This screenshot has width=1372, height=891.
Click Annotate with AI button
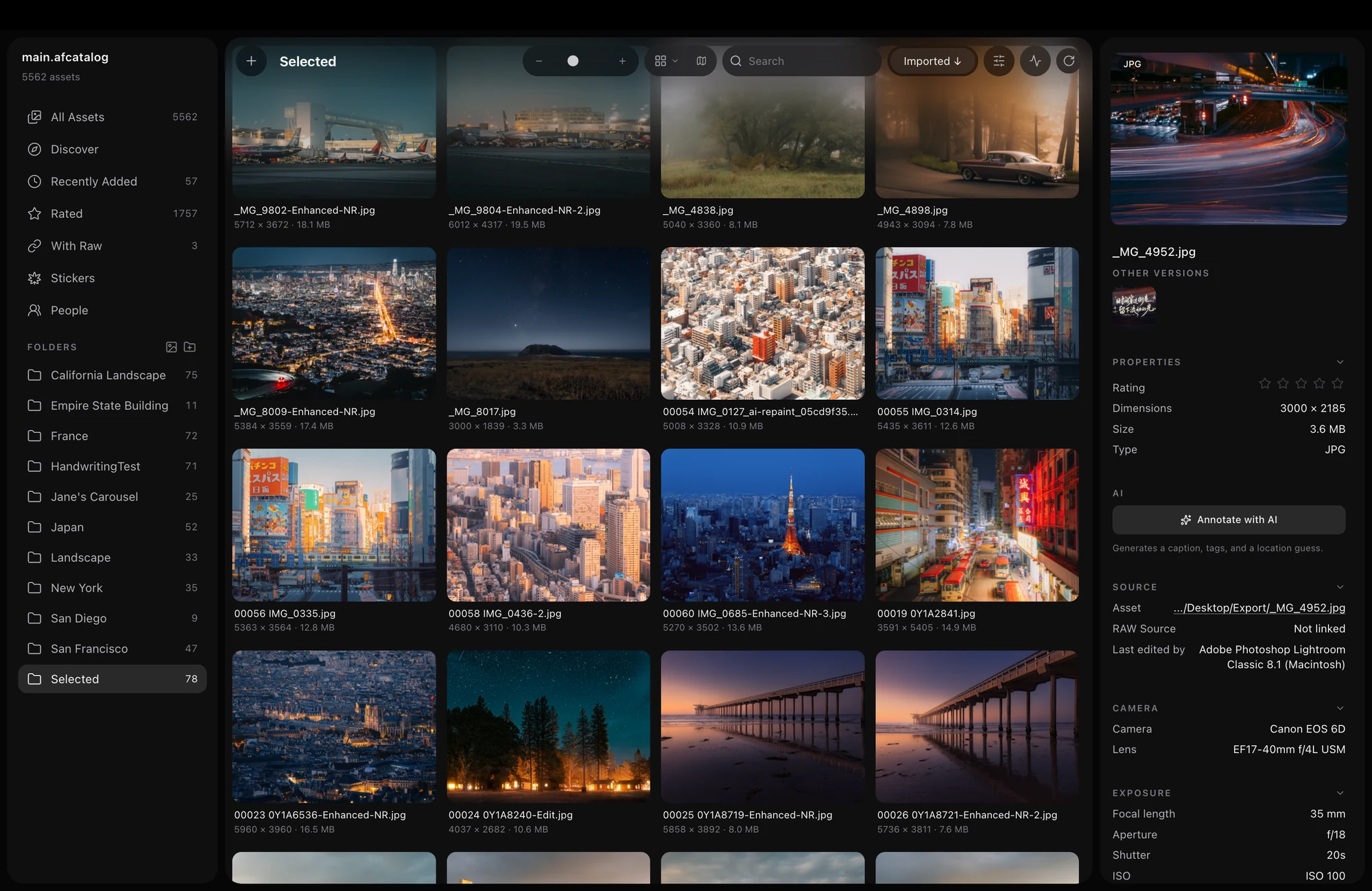1229,520
